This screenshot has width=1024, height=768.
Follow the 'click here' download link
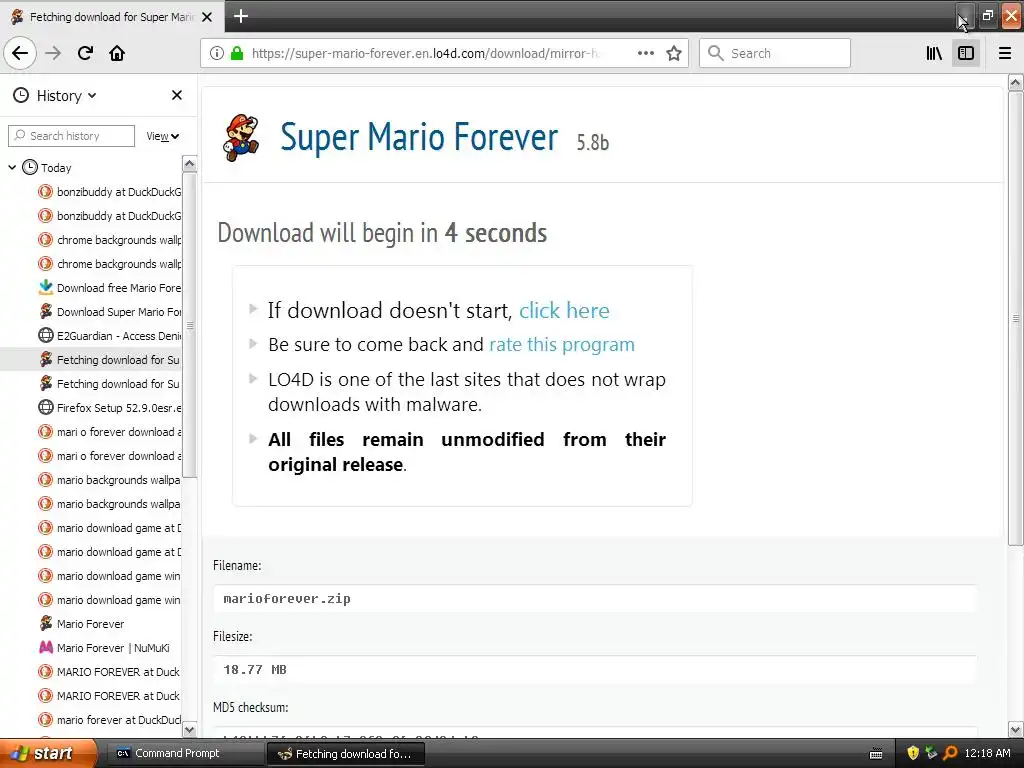click(x=564, y=310)
